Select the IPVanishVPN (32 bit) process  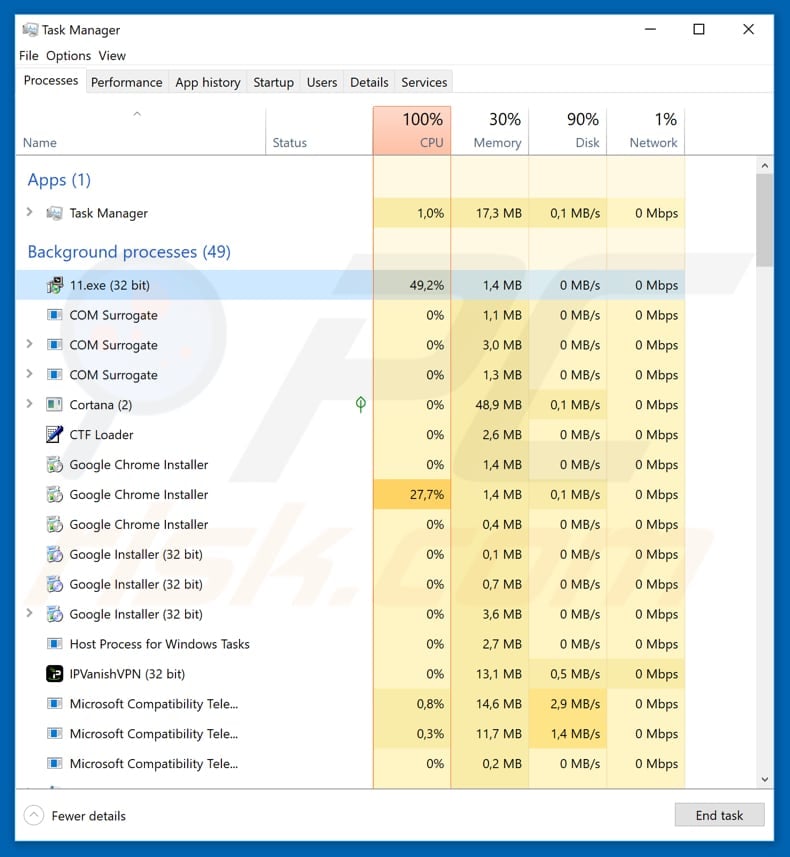coord(350,674)
